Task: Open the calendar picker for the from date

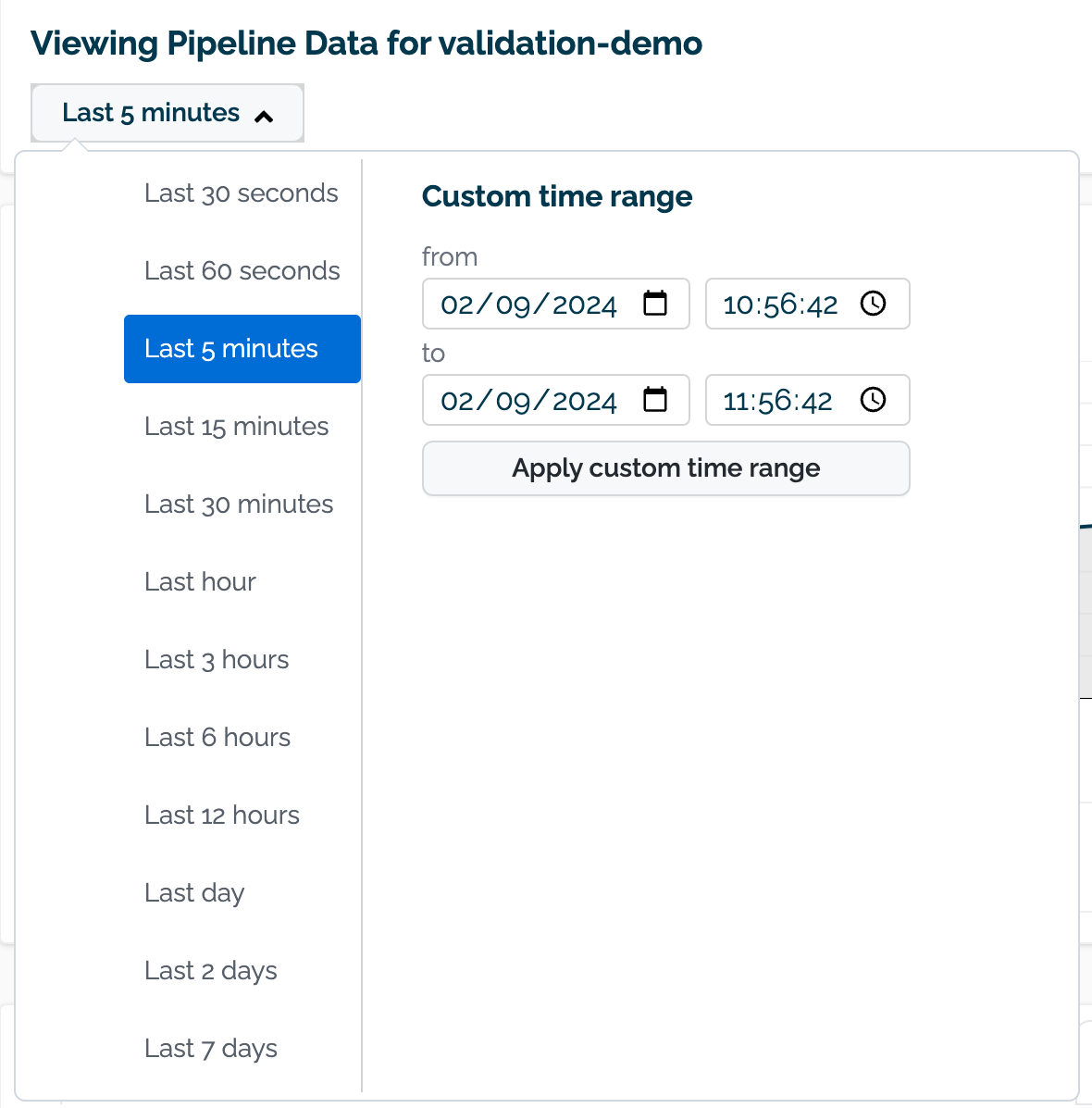Action: (656, 304)
